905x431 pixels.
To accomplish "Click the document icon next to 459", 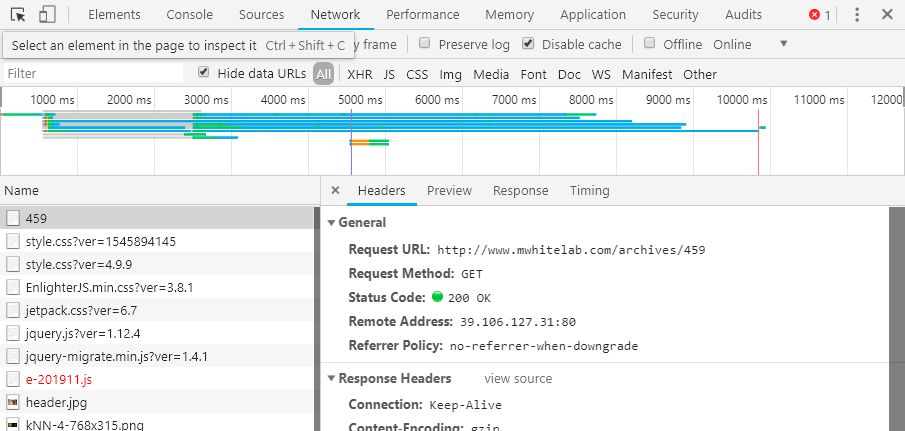I will [13, 218].
